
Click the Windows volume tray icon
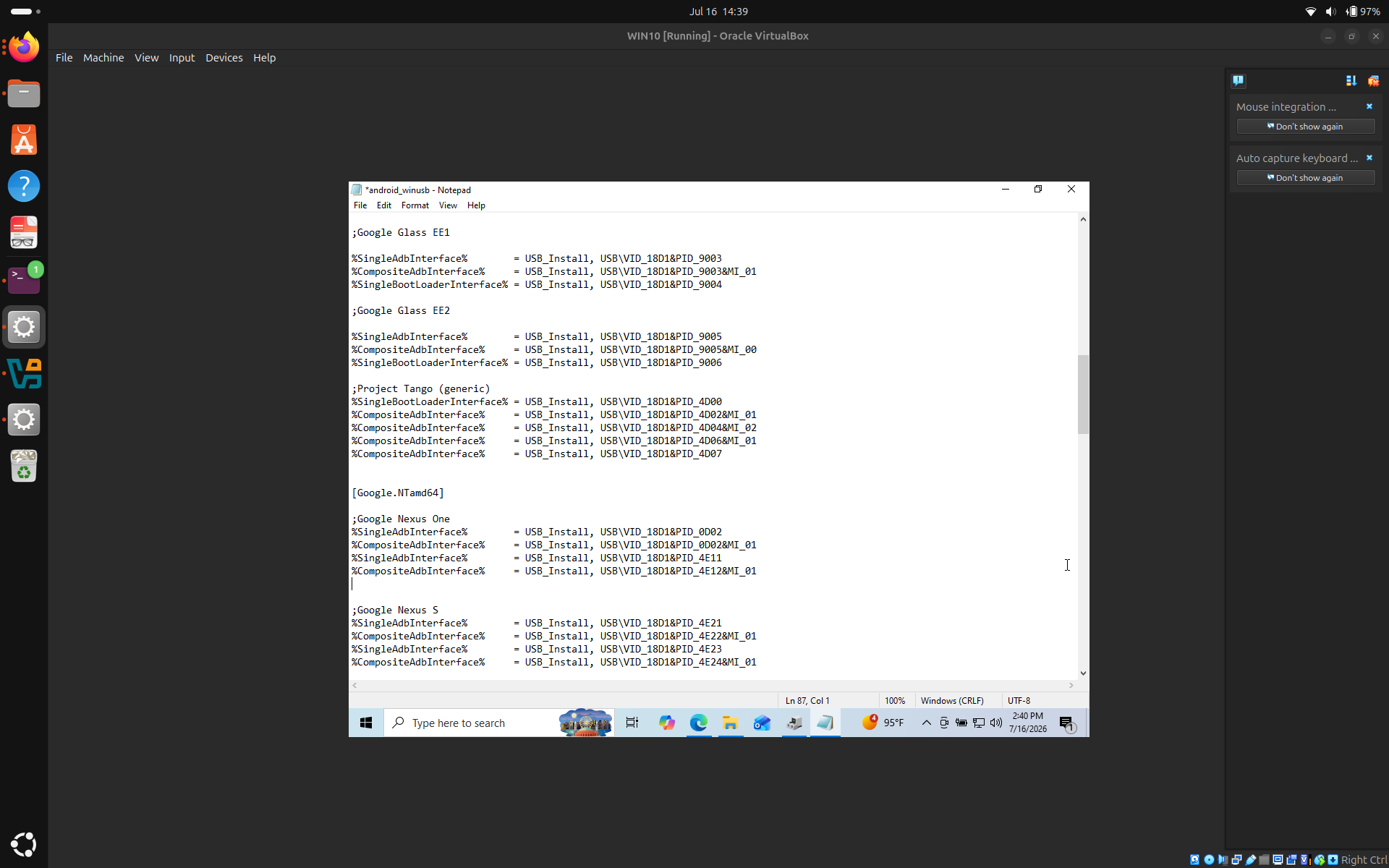coord(996,723)
